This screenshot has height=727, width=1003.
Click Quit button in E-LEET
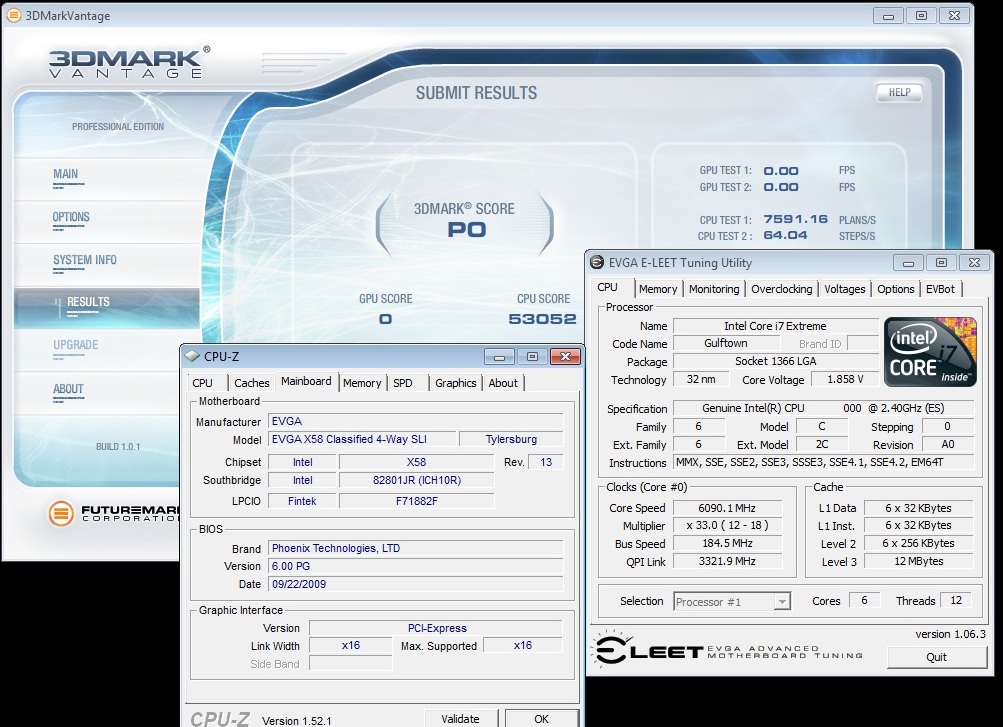click(936, 657)
